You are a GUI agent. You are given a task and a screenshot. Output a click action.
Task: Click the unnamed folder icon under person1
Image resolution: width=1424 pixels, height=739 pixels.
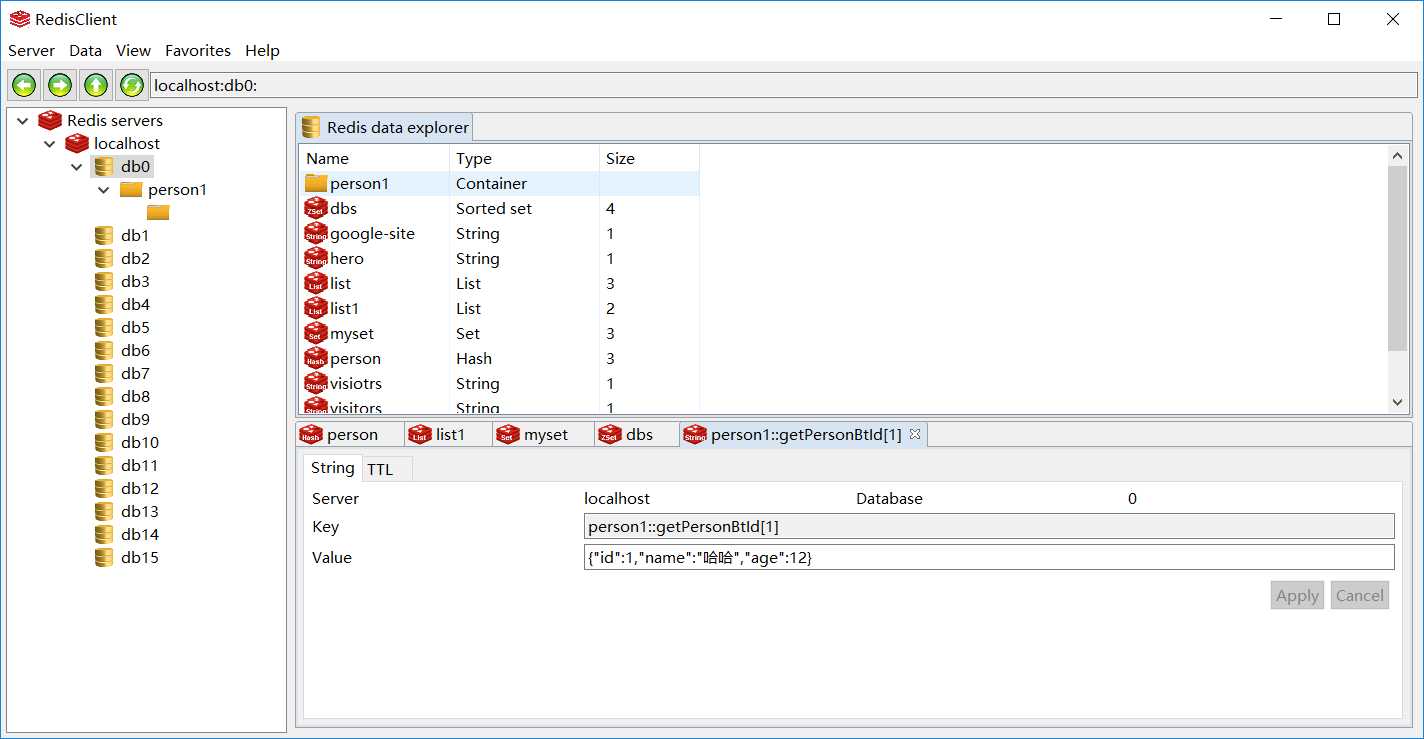pos(158,212)
